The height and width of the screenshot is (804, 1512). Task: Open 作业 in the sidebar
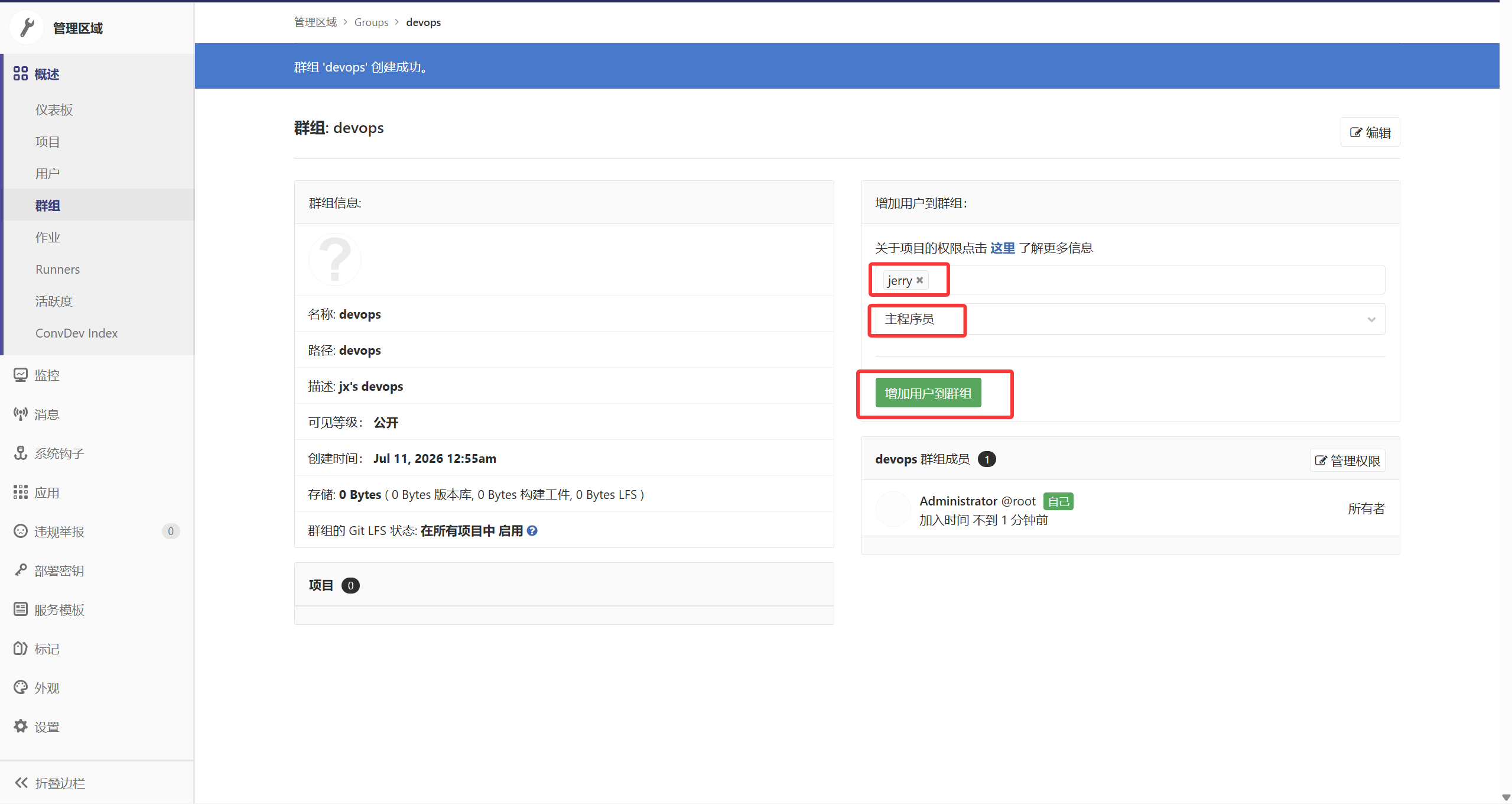point(47,237)
